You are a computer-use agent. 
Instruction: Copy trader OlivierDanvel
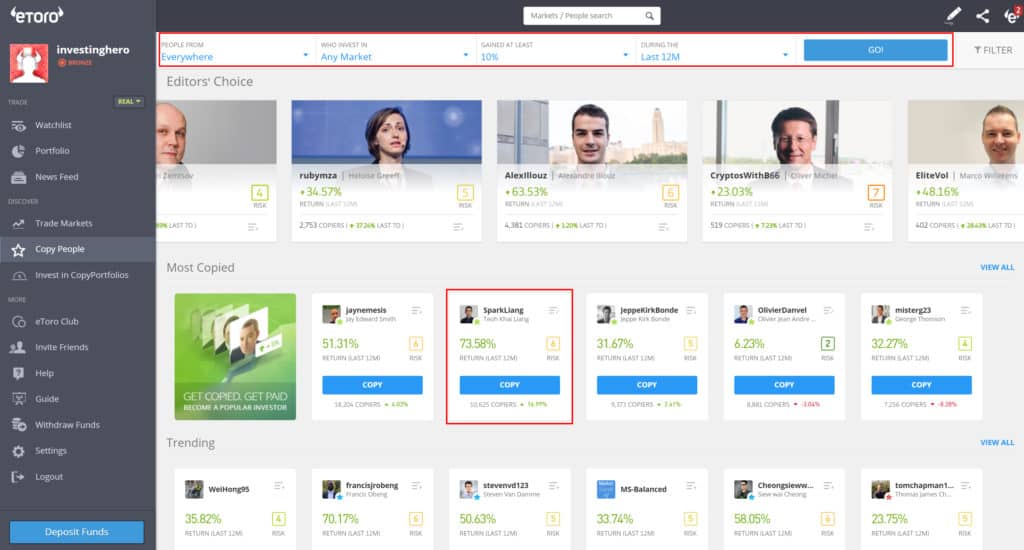tap(784, 385)
